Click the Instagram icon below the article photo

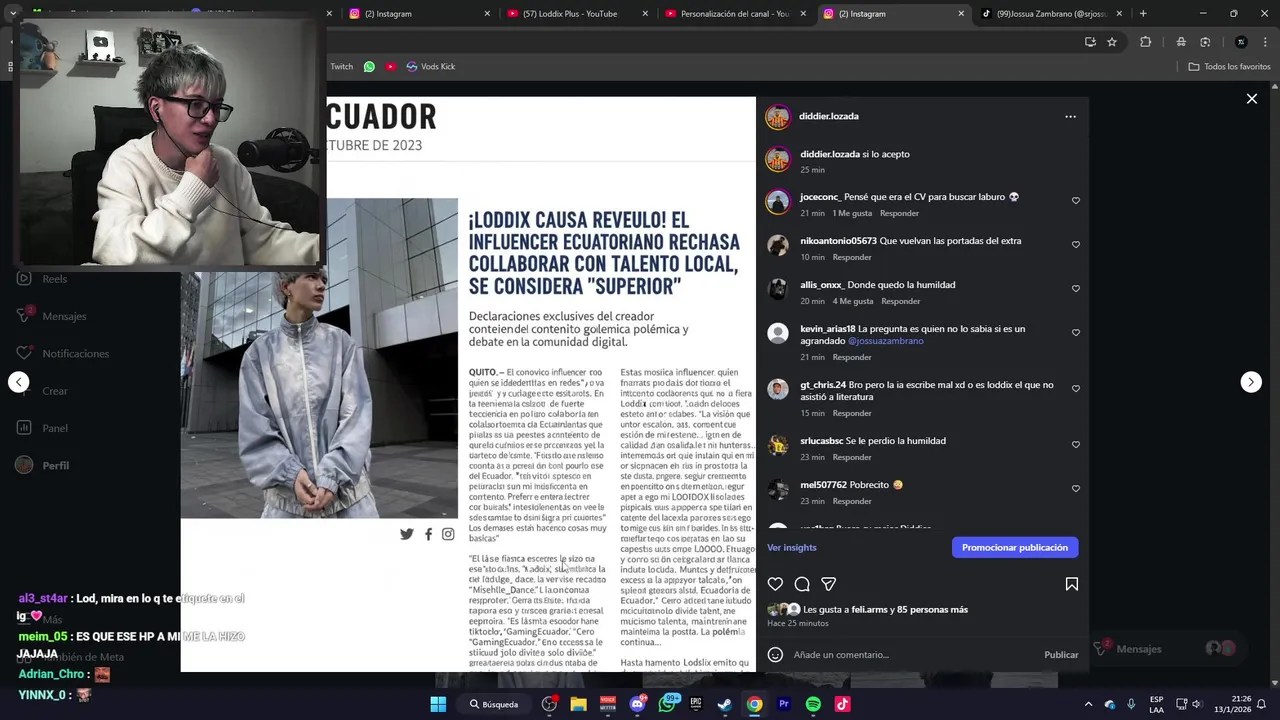pyautogui.click(x=448, y=534)
